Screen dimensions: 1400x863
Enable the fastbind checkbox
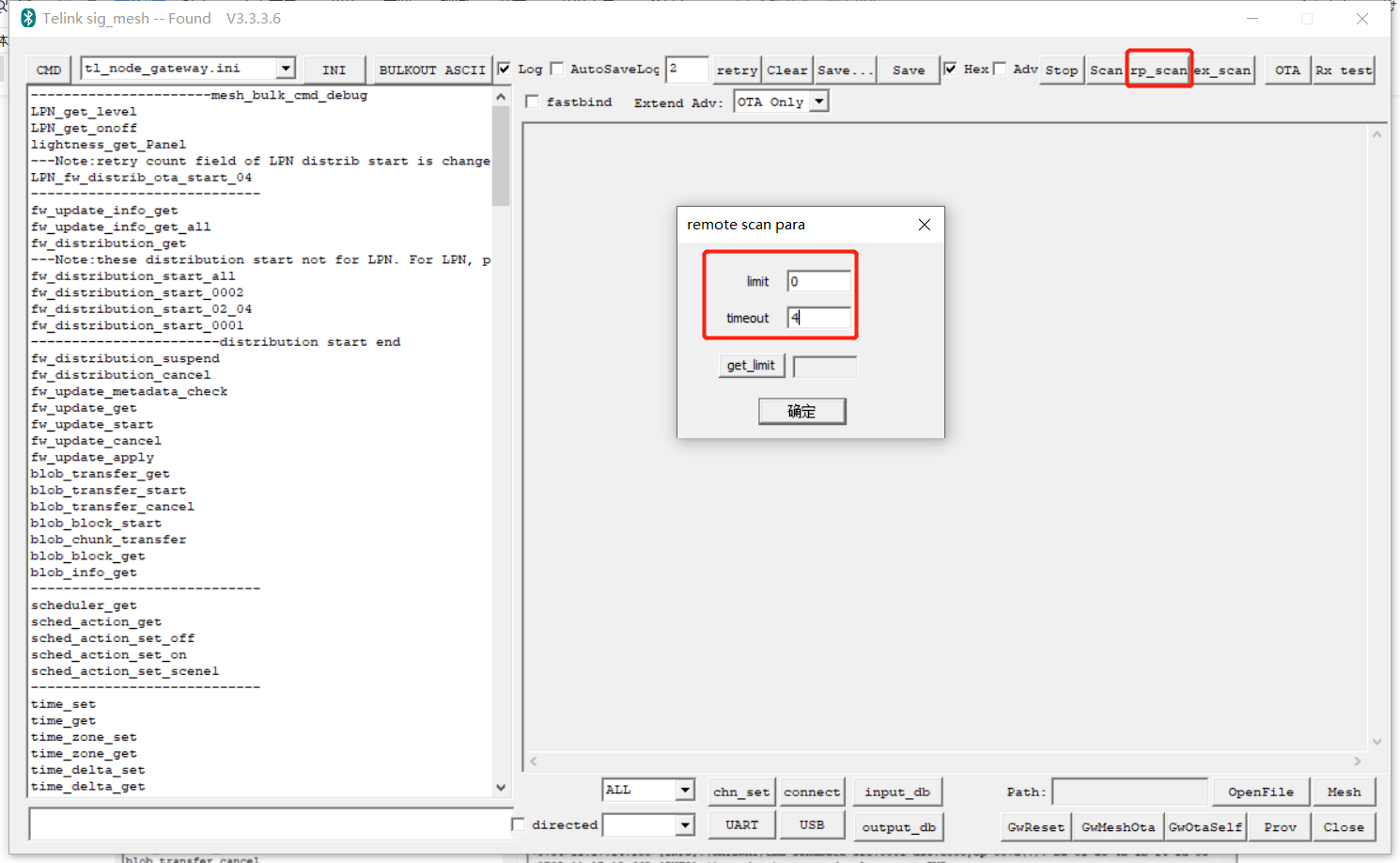pyautogui.click(x=533, y=102)
